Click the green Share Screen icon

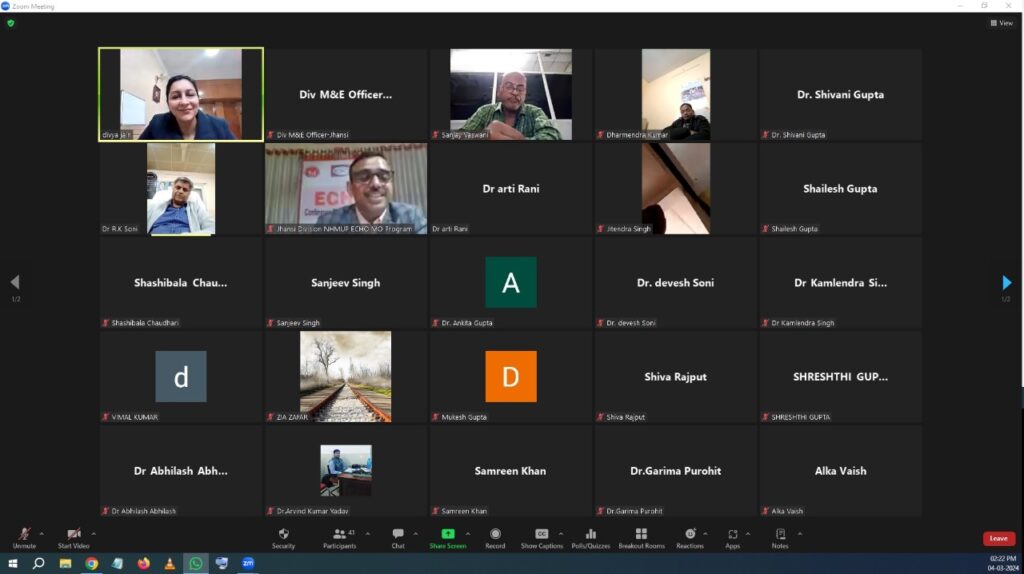pos(448,534)
